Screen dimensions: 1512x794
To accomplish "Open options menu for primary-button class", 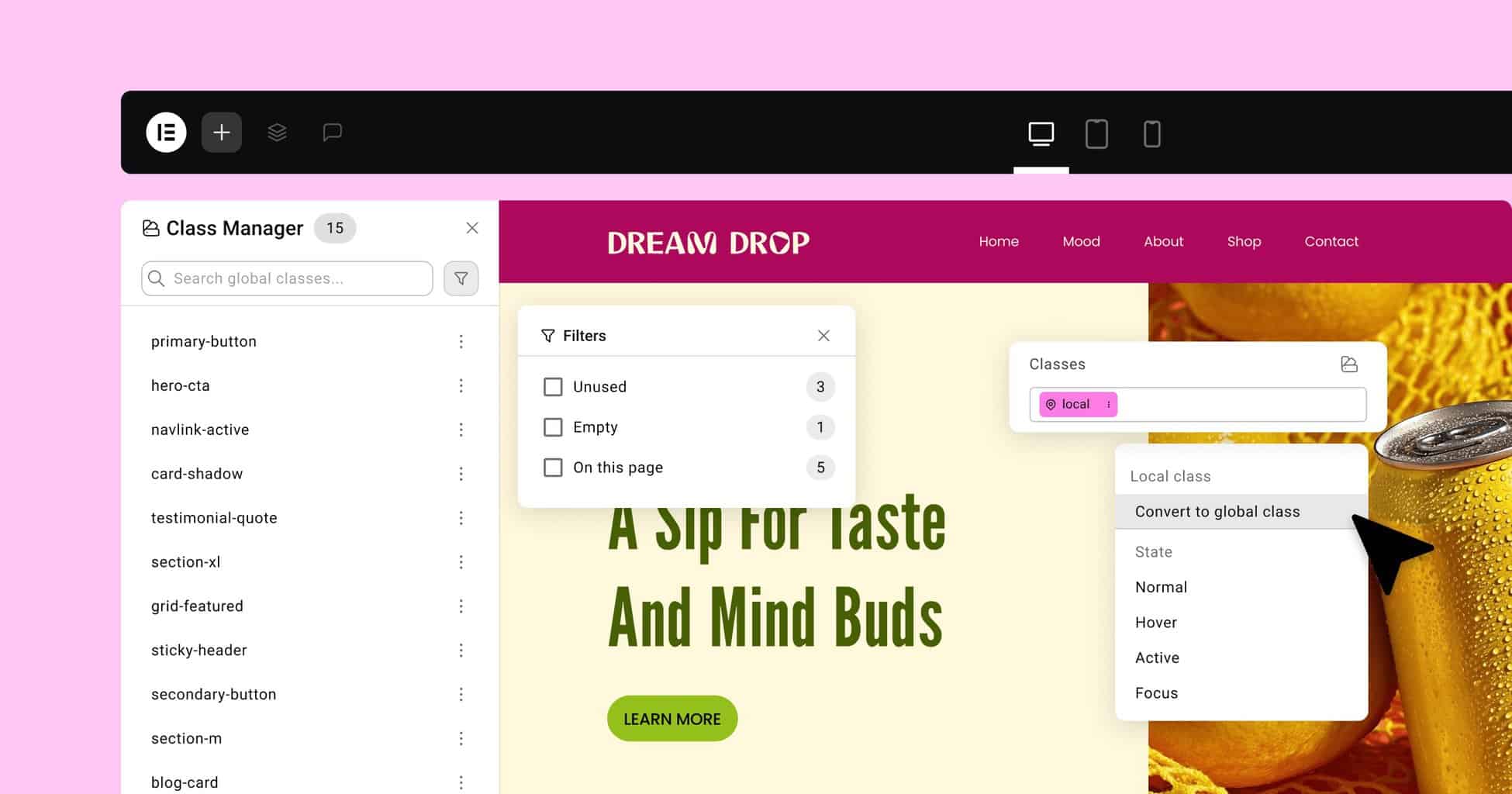I will pyautogui.click(x=461, y=342).
